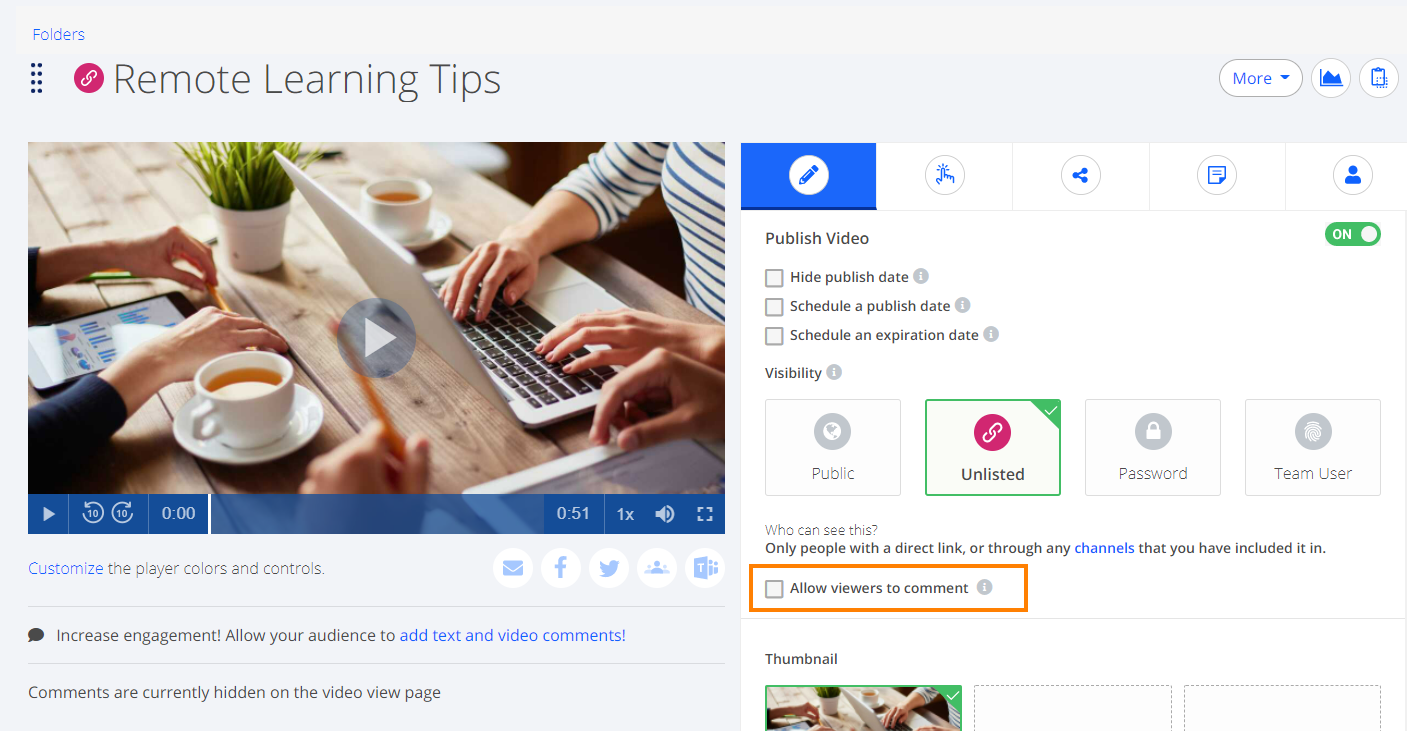The width and height of the screenshot is (1407, 731).
Task: Share the video by email icon
Action: pos(513,568)
